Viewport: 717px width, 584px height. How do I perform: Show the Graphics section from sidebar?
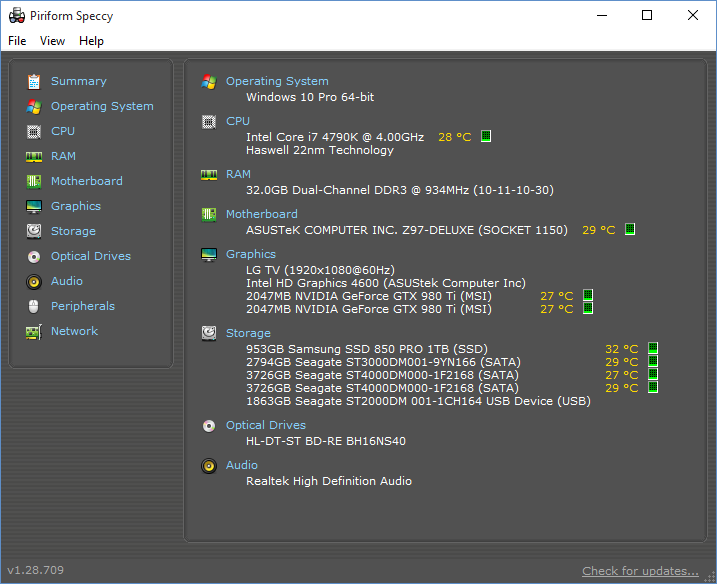point(76,206)
